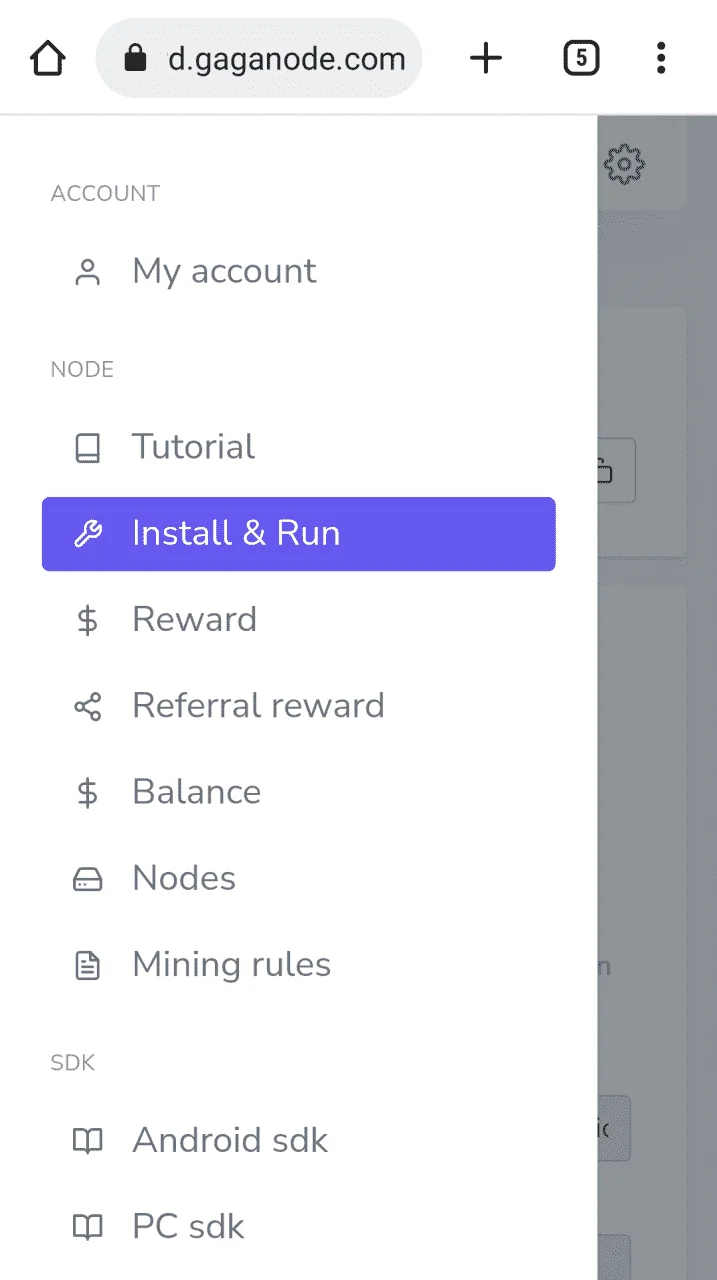Open the Tutorial page
Screen dimensions: 717x1280
299,447
